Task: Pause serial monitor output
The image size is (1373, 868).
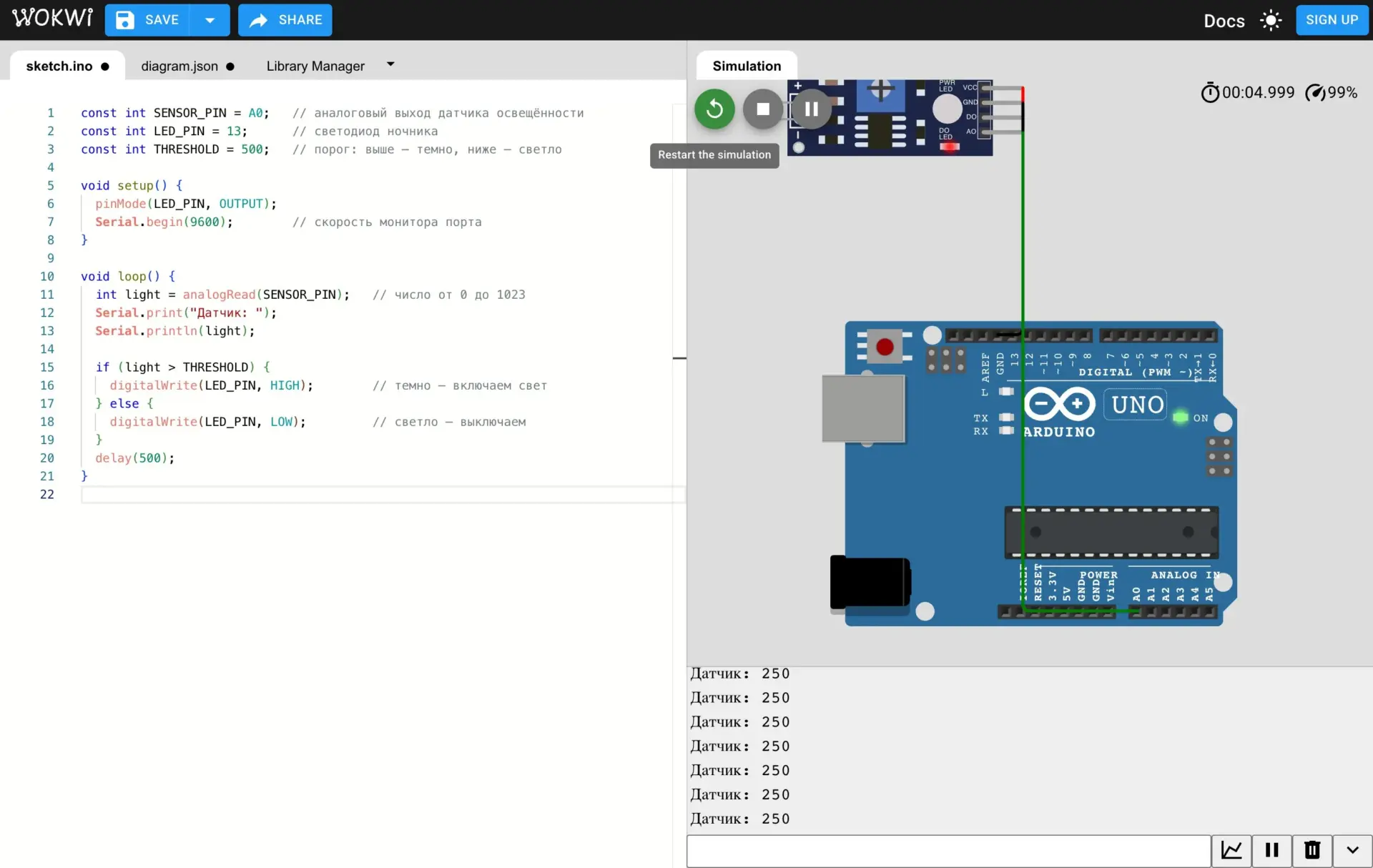Action: click(1271, 850)
